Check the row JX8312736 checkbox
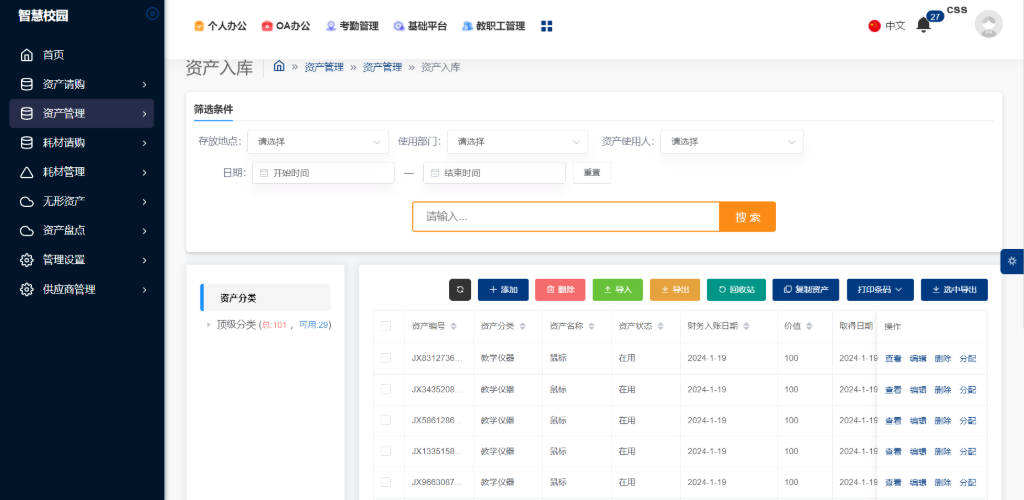1024x500 pixels. tap(386, 358)
